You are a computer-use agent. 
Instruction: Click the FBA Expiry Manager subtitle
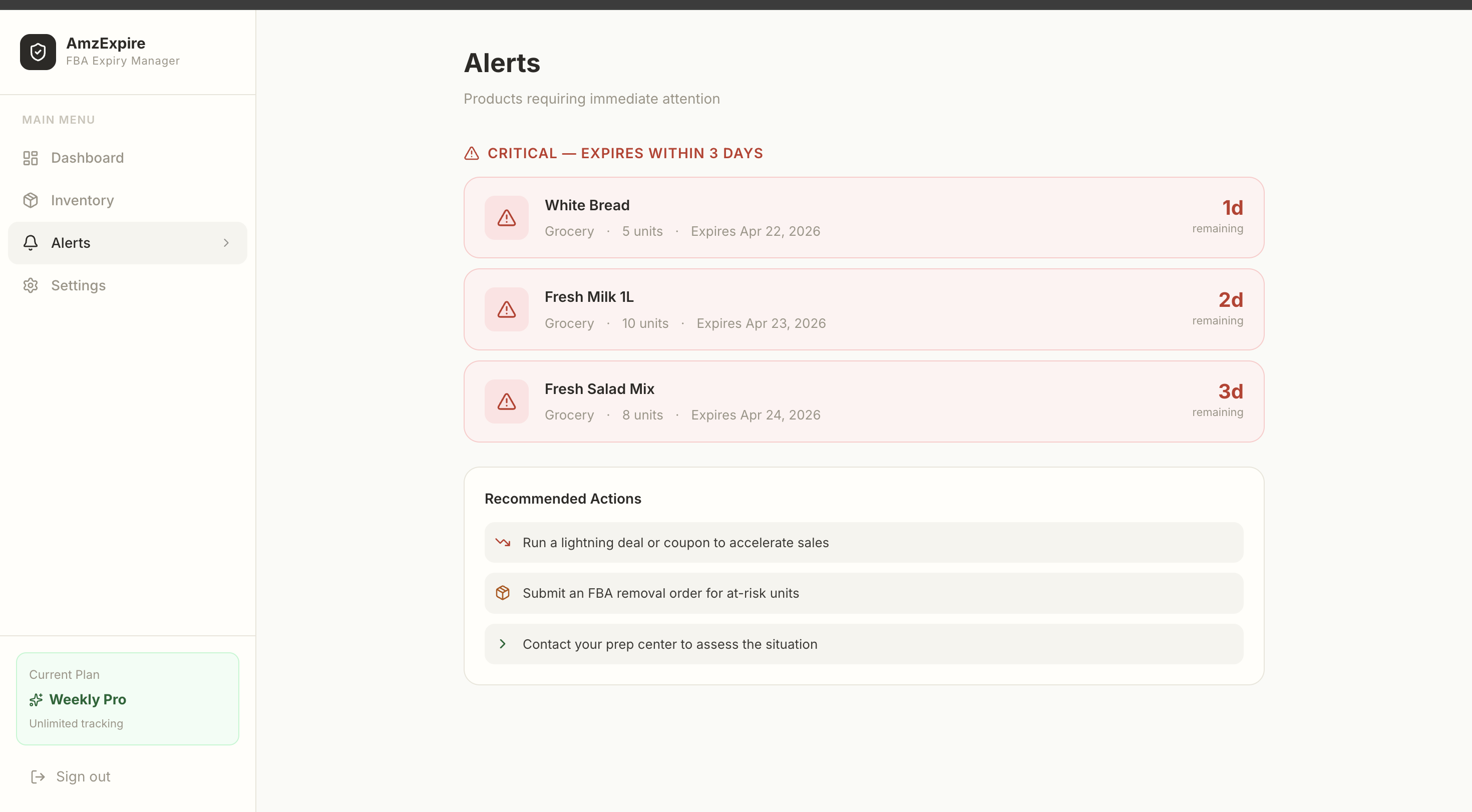tap(123, 61)
